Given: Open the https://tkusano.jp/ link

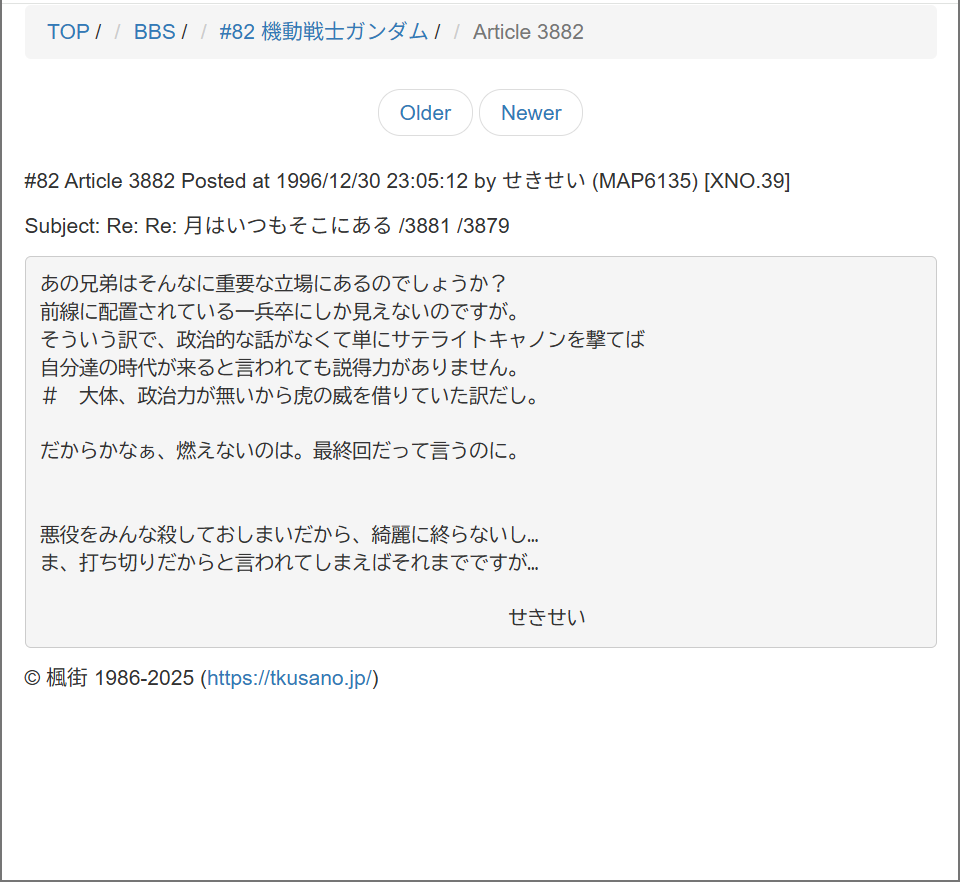Looking at the screenshot, I should point(290,679).
